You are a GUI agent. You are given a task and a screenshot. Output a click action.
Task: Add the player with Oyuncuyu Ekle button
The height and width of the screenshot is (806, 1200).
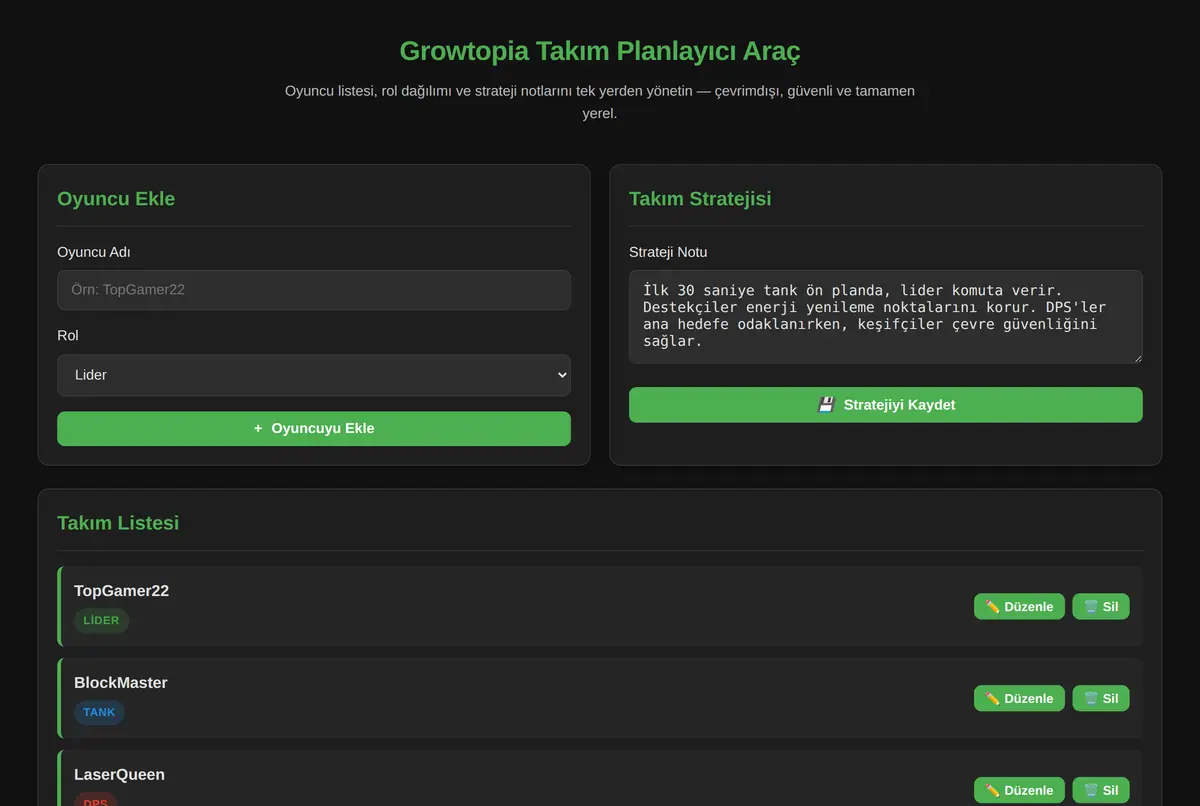[314, 429]
